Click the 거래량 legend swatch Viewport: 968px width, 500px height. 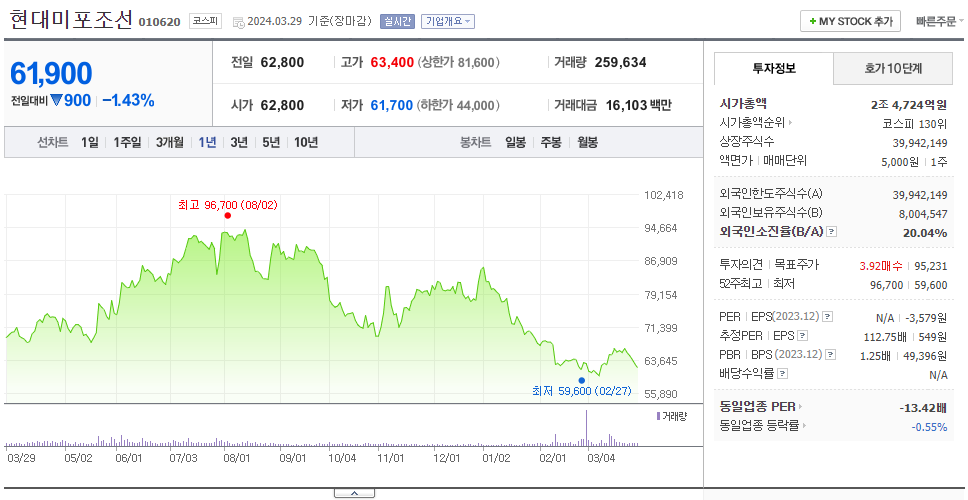point(658,416)
